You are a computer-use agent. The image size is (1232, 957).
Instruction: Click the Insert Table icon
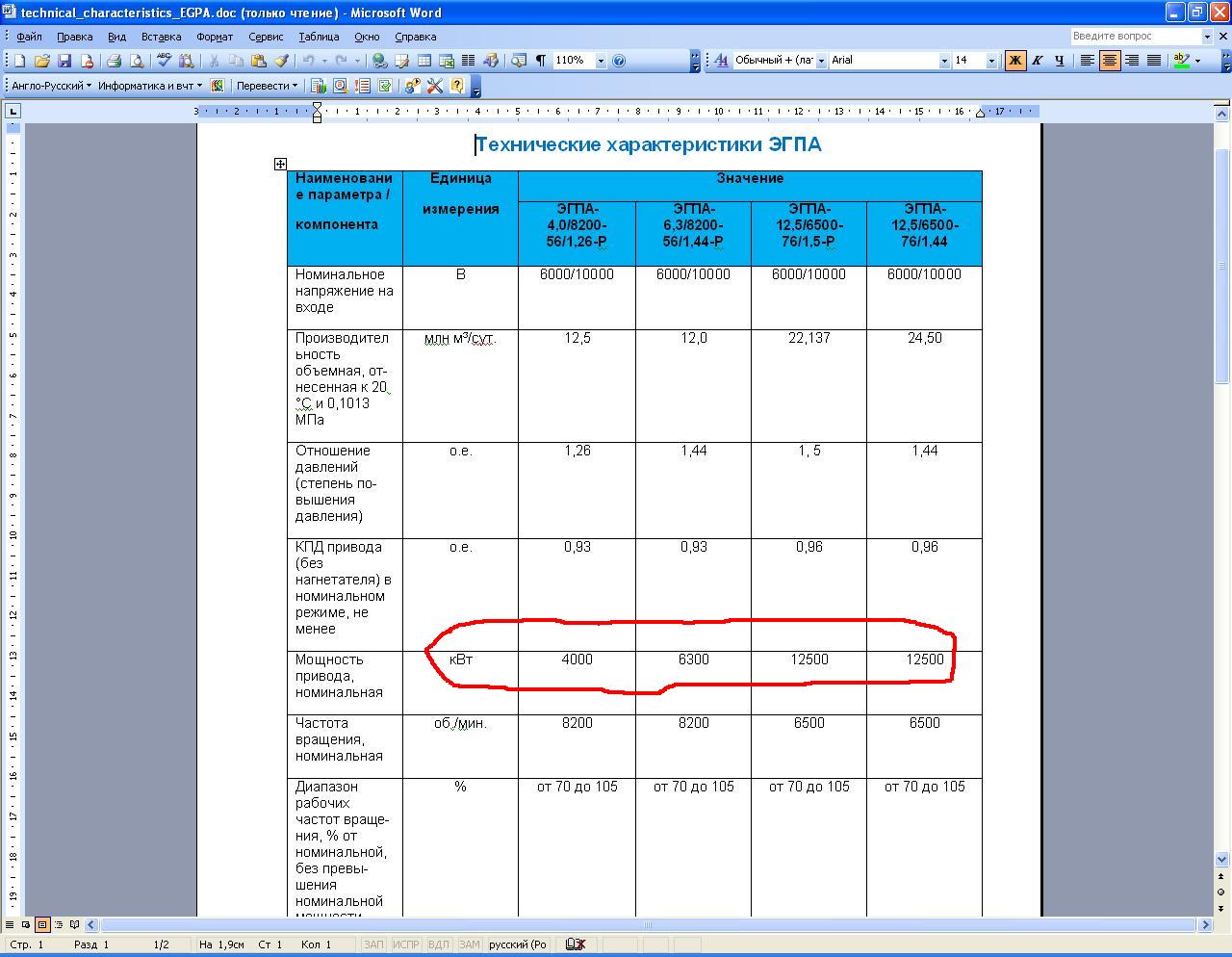point(423,61)
